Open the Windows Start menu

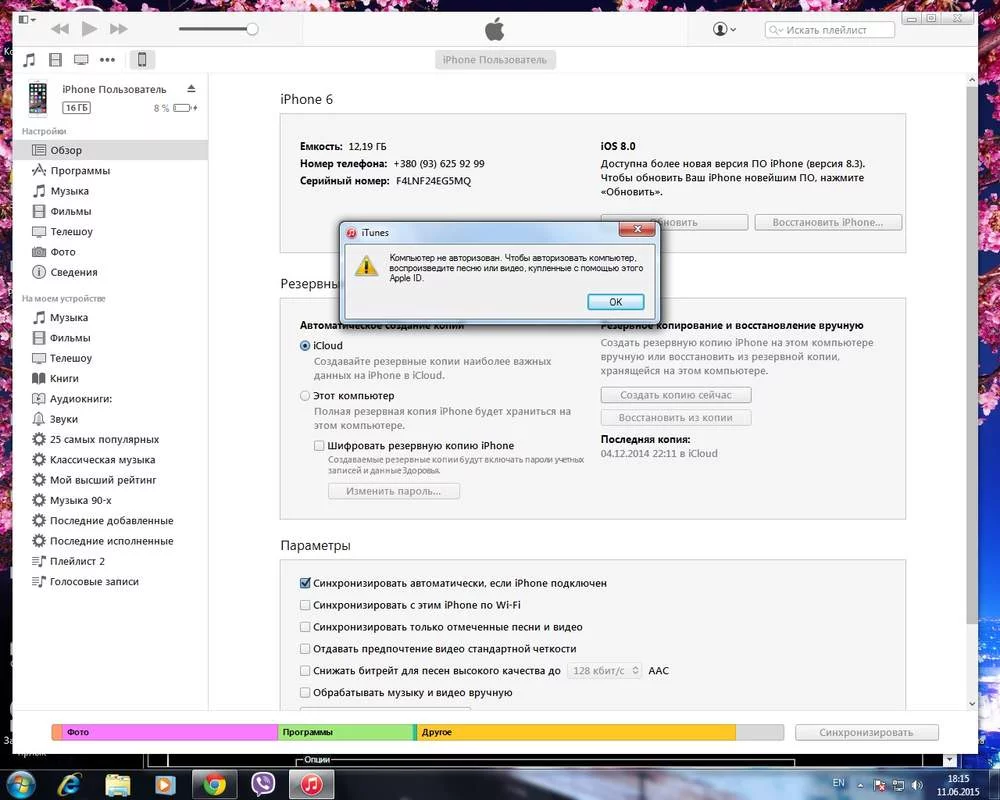coord(20,784)
